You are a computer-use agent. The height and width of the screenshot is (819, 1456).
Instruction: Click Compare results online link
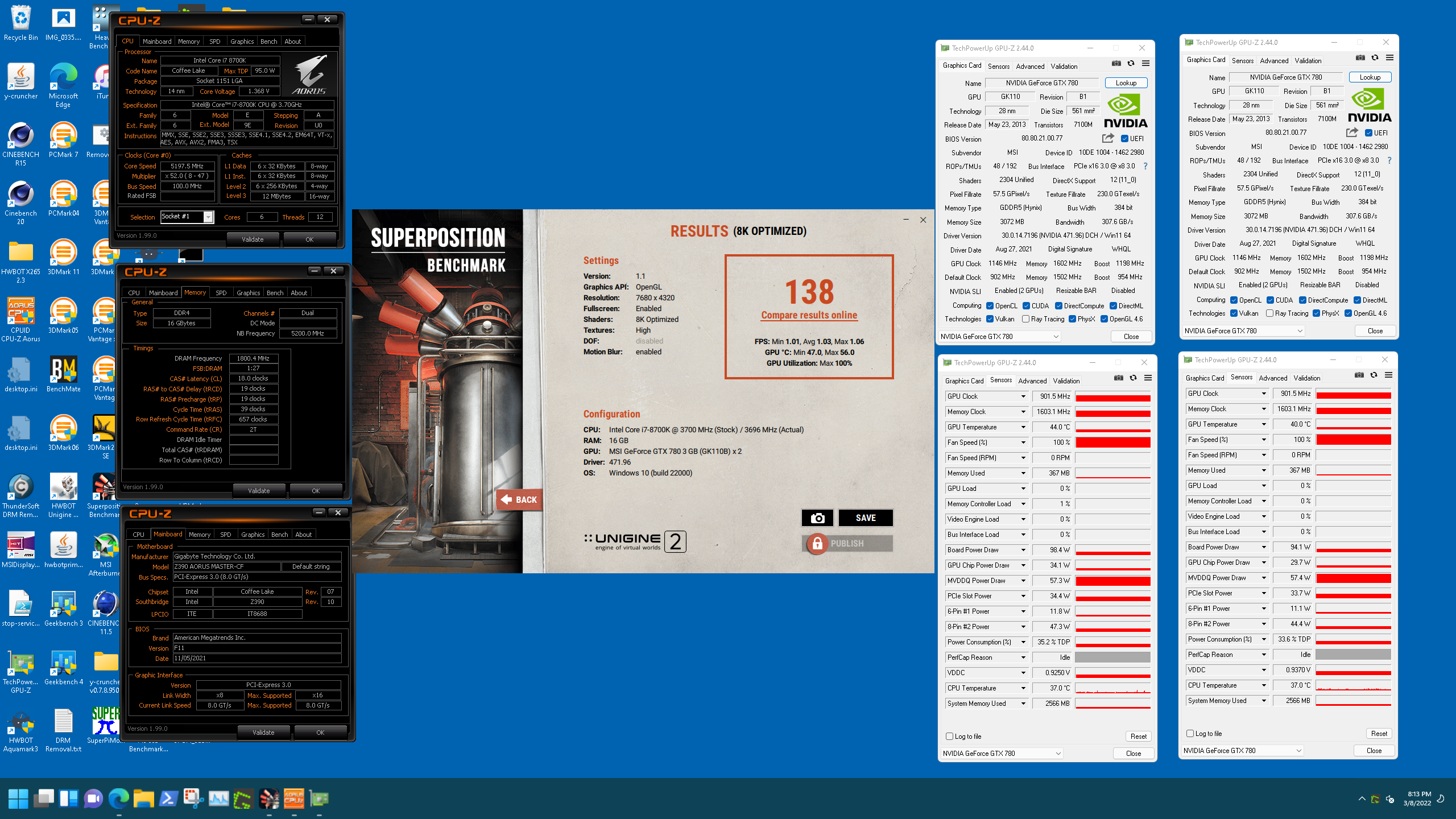click(809, 315)
